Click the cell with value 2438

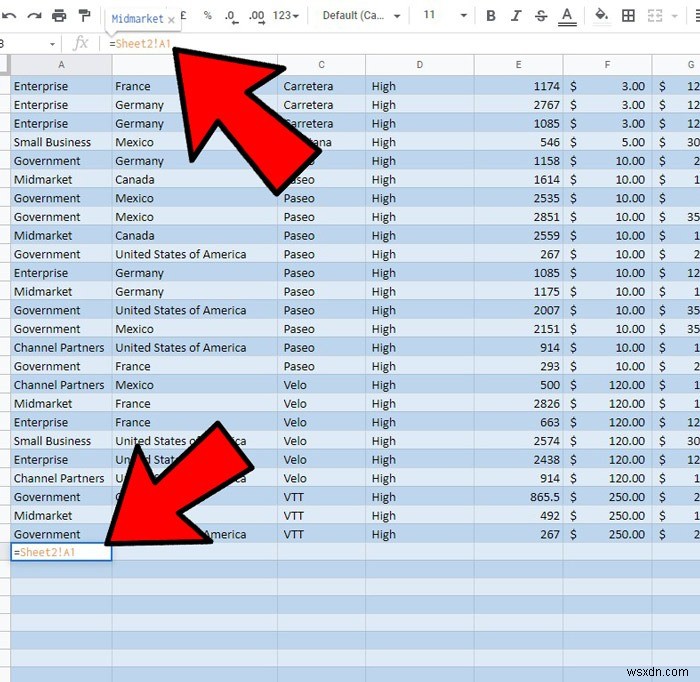point(518,460)
